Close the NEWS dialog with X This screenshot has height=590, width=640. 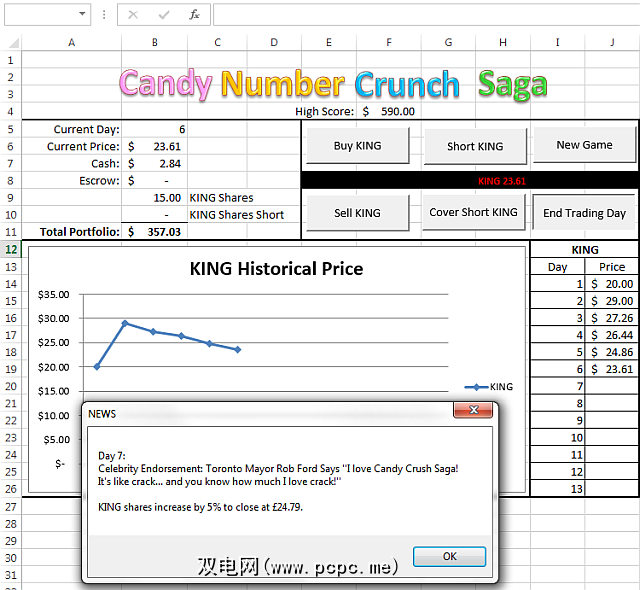tap(473, 410)
